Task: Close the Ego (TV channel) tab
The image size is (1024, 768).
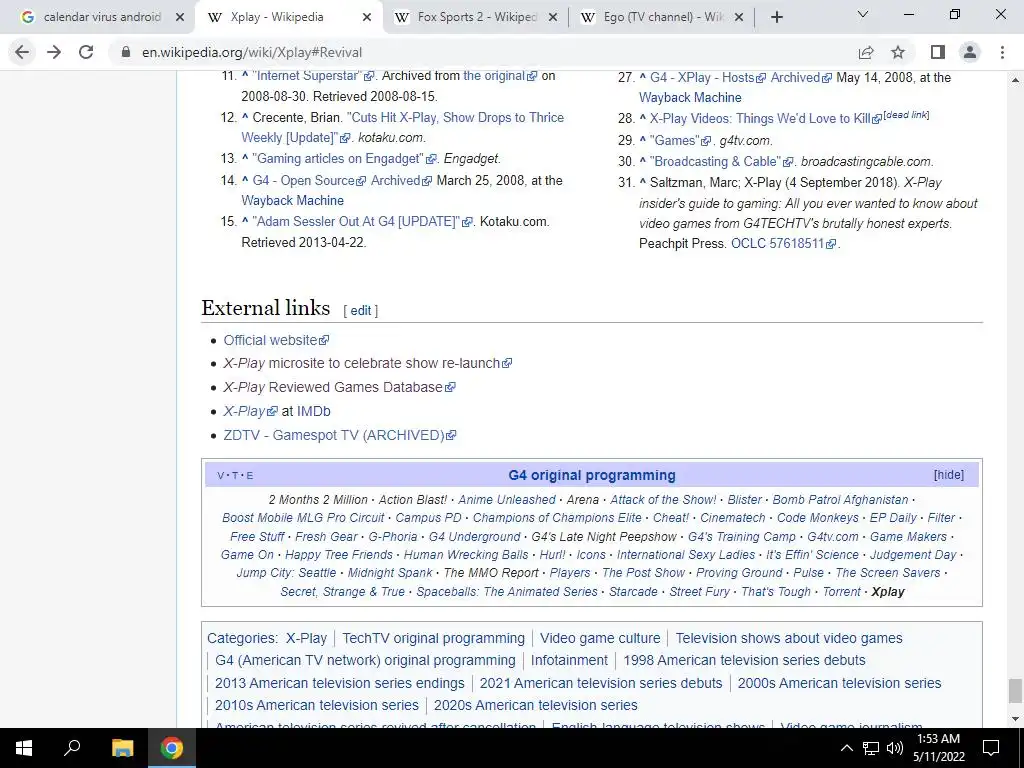Action: click(739, 17)
